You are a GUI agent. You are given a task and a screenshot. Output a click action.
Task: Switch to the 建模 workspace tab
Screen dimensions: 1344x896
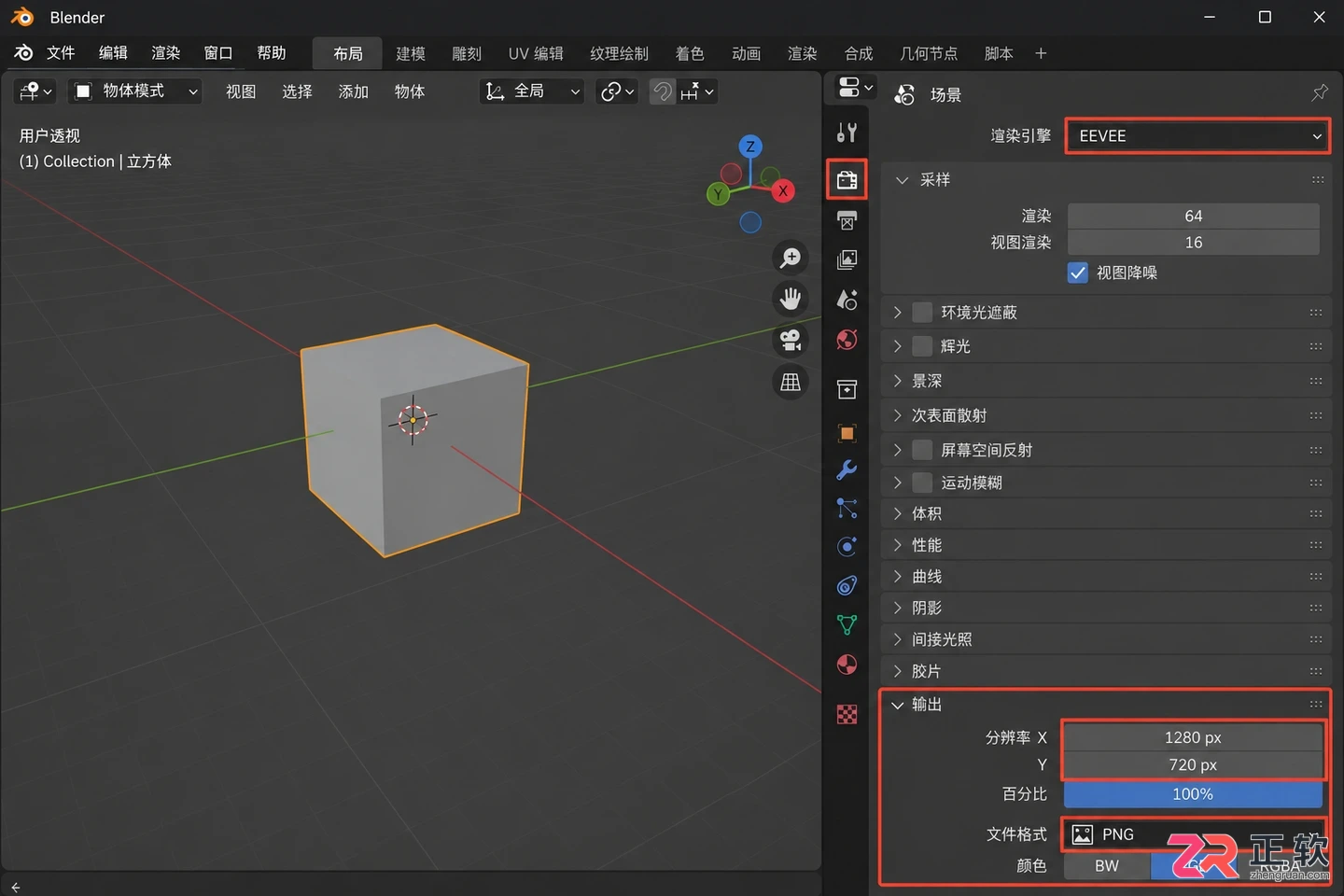[411, 54]
